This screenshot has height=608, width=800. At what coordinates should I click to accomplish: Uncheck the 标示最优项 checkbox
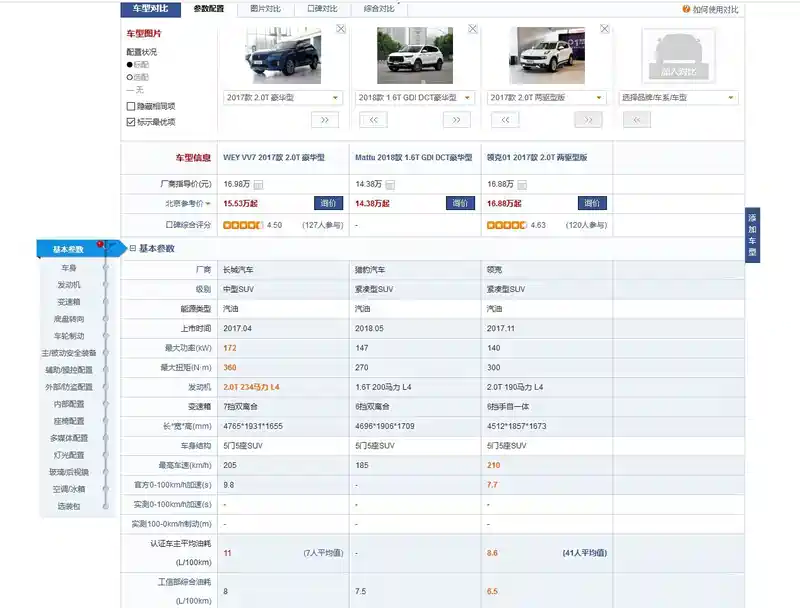[131, 122]
